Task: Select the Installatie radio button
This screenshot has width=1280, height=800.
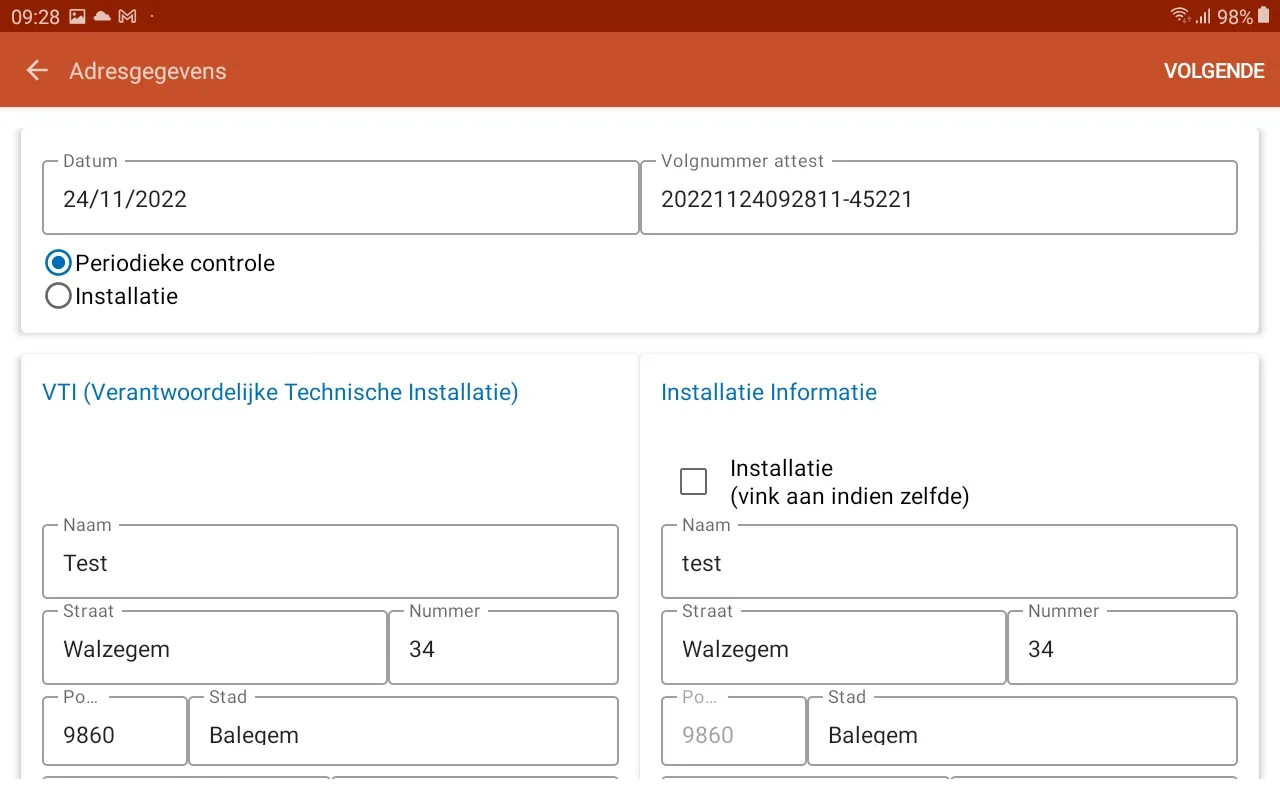Action: (x=59, y=296)
